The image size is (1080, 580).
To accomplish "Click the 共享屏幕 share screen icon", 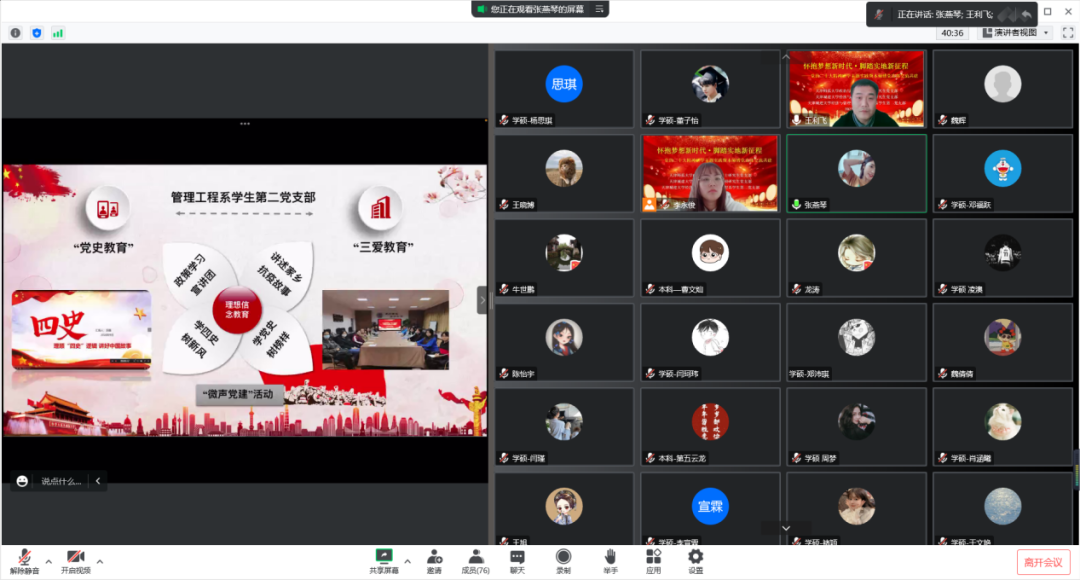I will (x=383, y=557).
